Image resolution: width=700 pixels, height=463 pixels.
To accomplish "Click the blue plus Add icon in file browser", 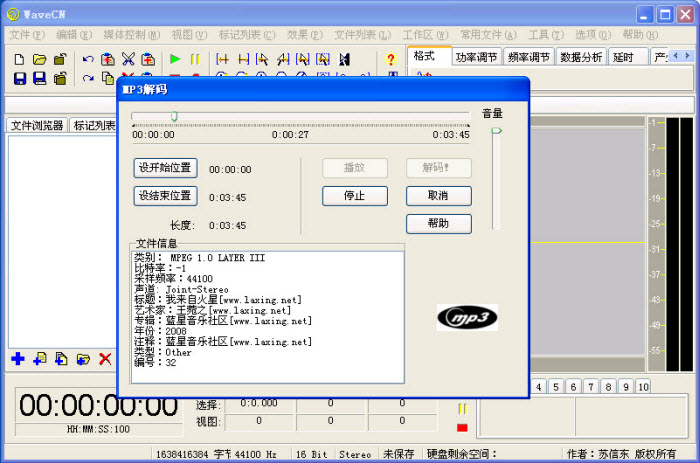I will tap(18, 359).
